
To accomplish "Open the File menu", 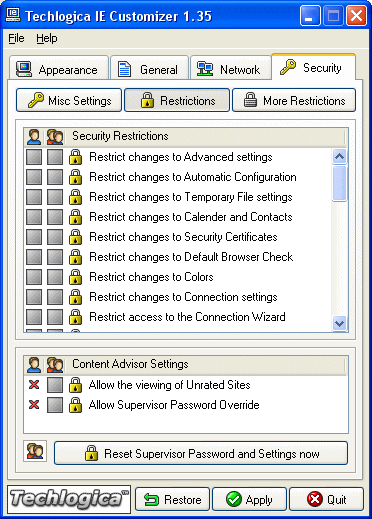I will tap(16, 38).
